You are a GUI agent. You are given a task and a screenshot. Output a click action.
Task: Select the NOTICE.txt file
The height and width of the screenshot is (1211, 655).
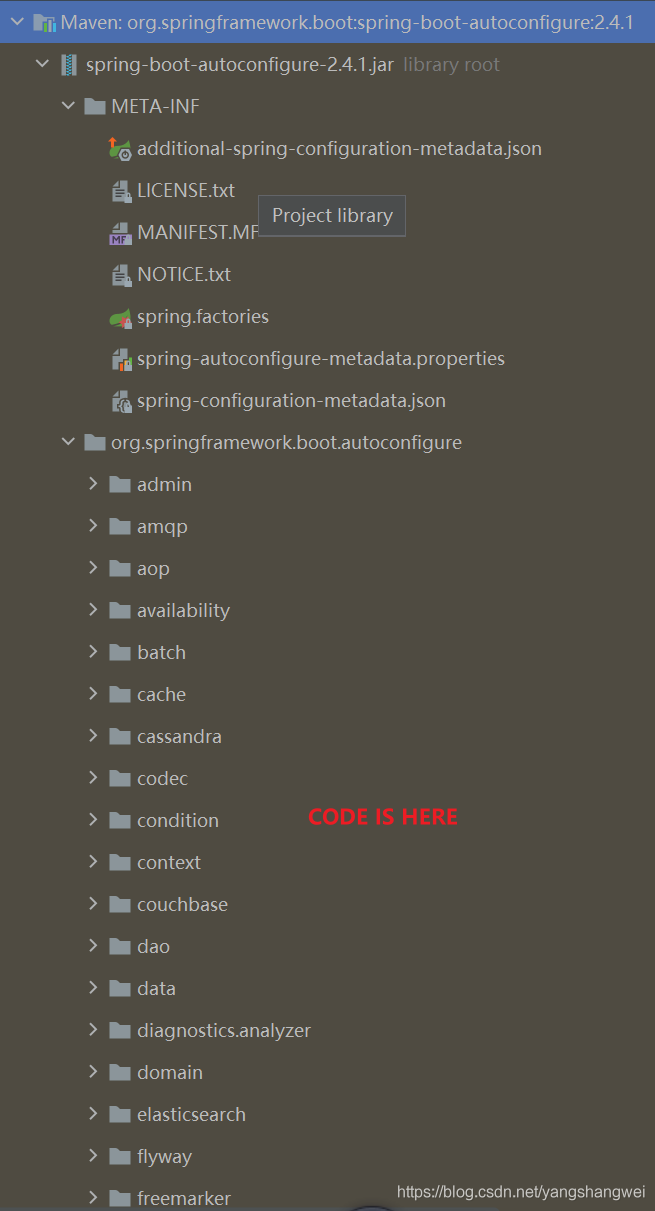pos(183,275)
